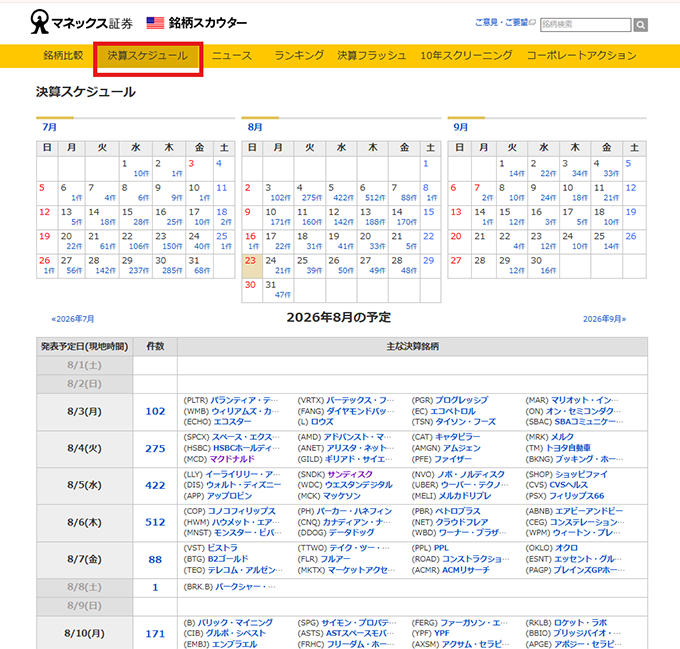Go to next month 2026年9月»
Screen dimensions: 680x649
(604, 319)
